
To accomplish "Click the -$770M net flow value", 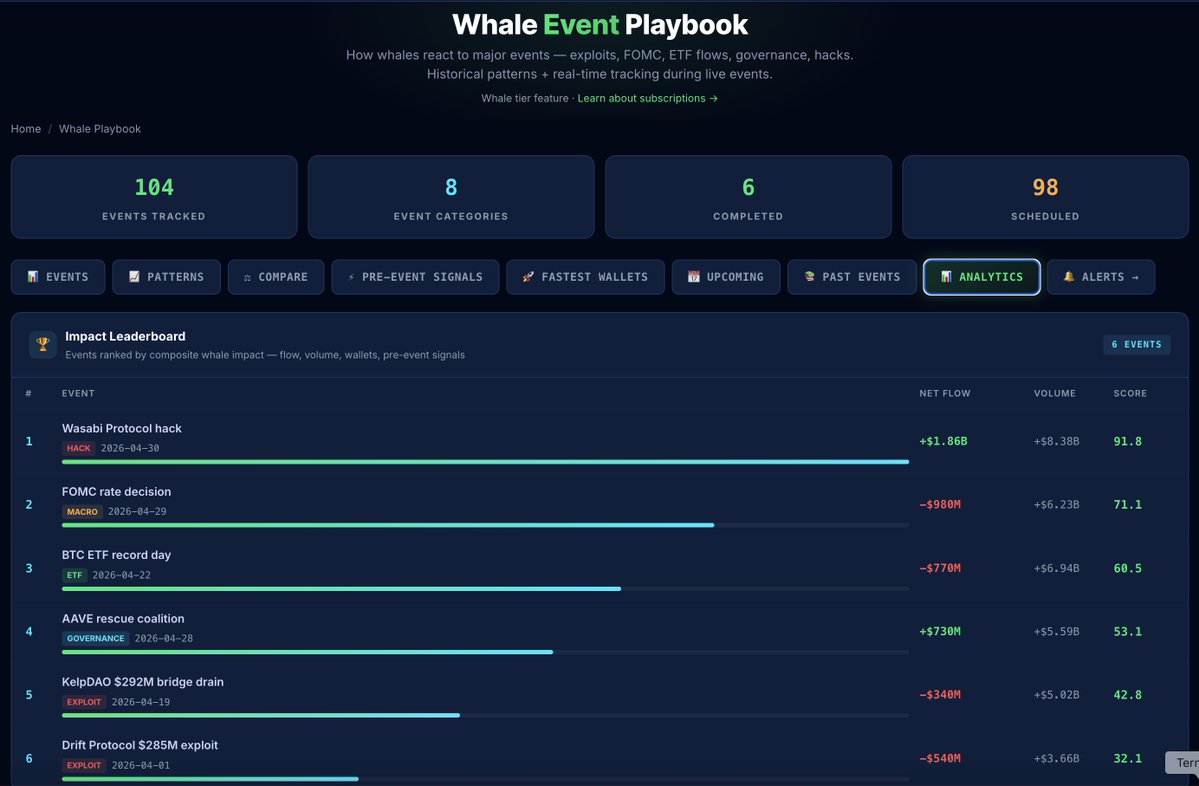I will point(940,568).
